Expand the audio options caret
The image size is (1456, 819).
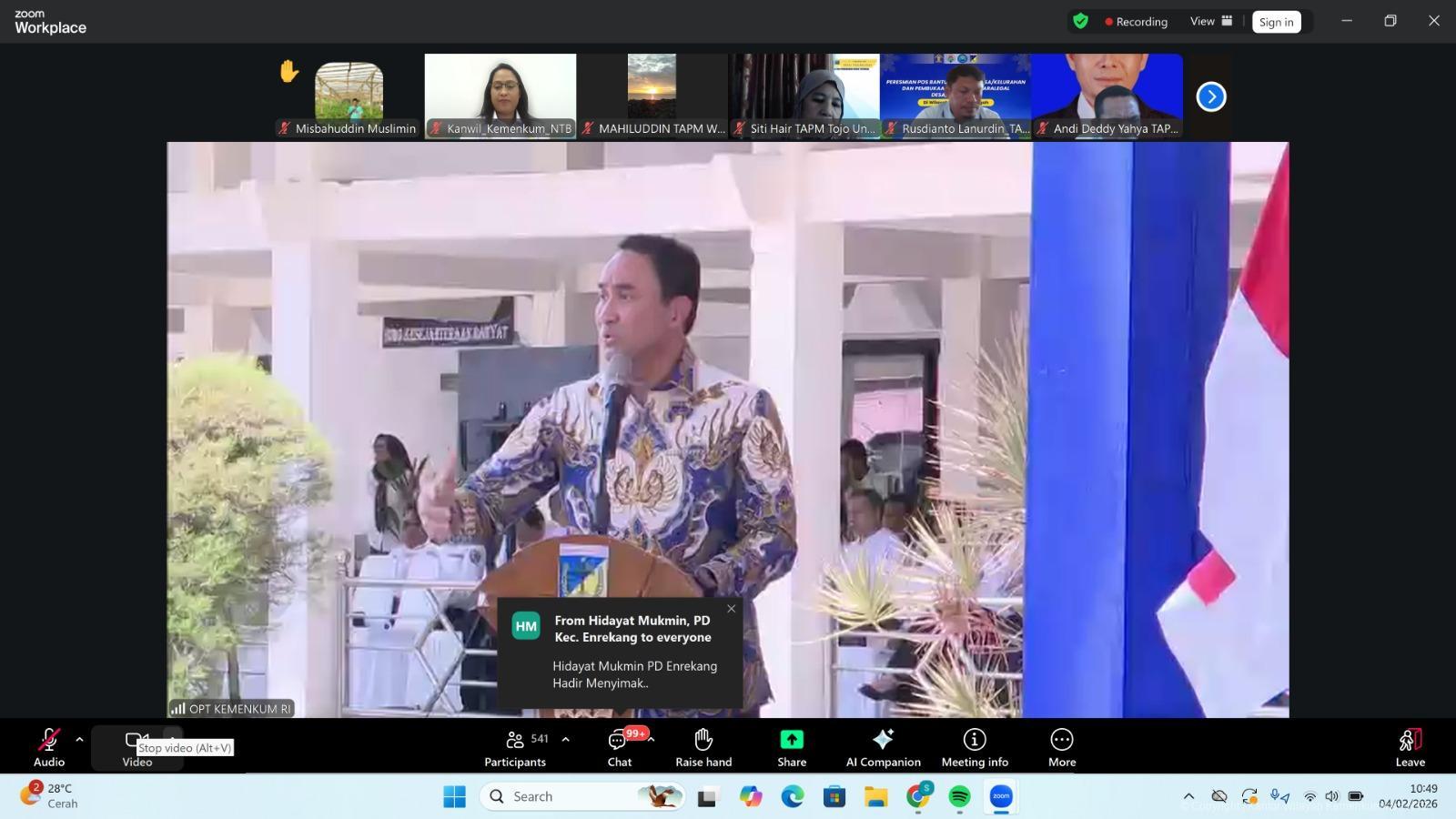[79, 739]
